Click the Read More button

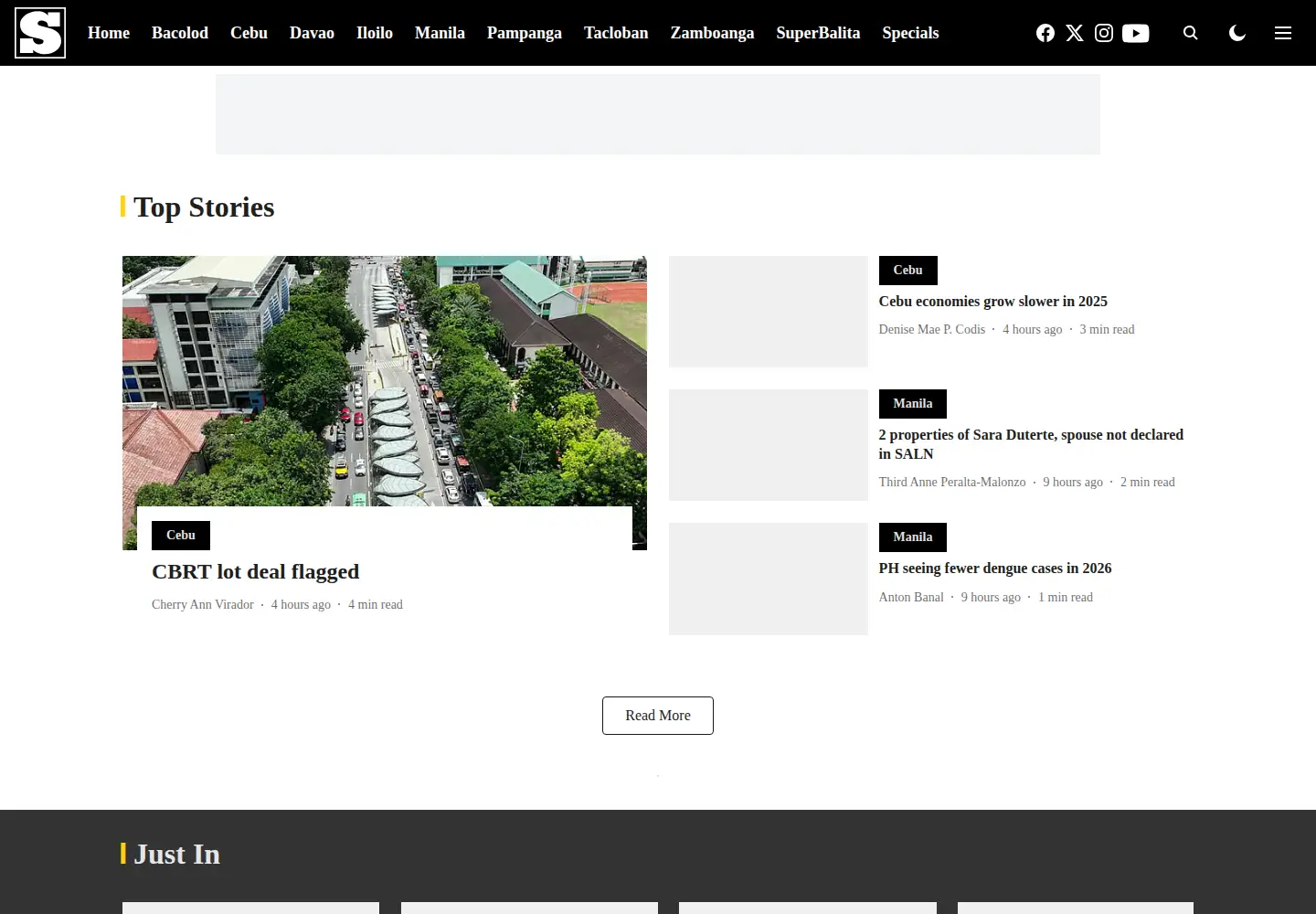[658, 716]
